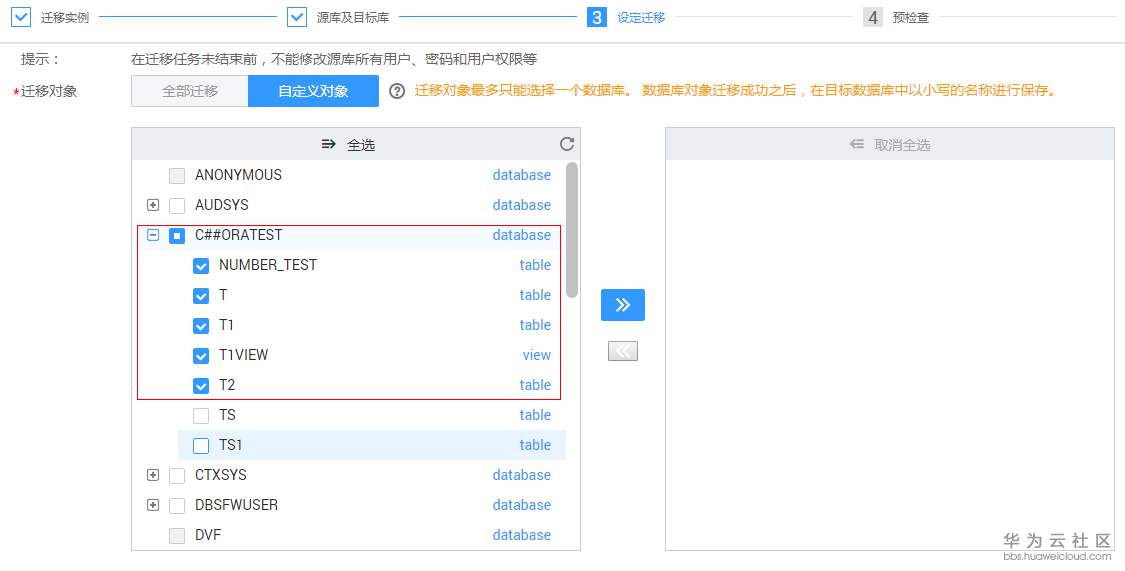The width and height of the screenshot is (1125, 571).
Task: Toggle the DVF database checkbox
Action: coord(176,536)
